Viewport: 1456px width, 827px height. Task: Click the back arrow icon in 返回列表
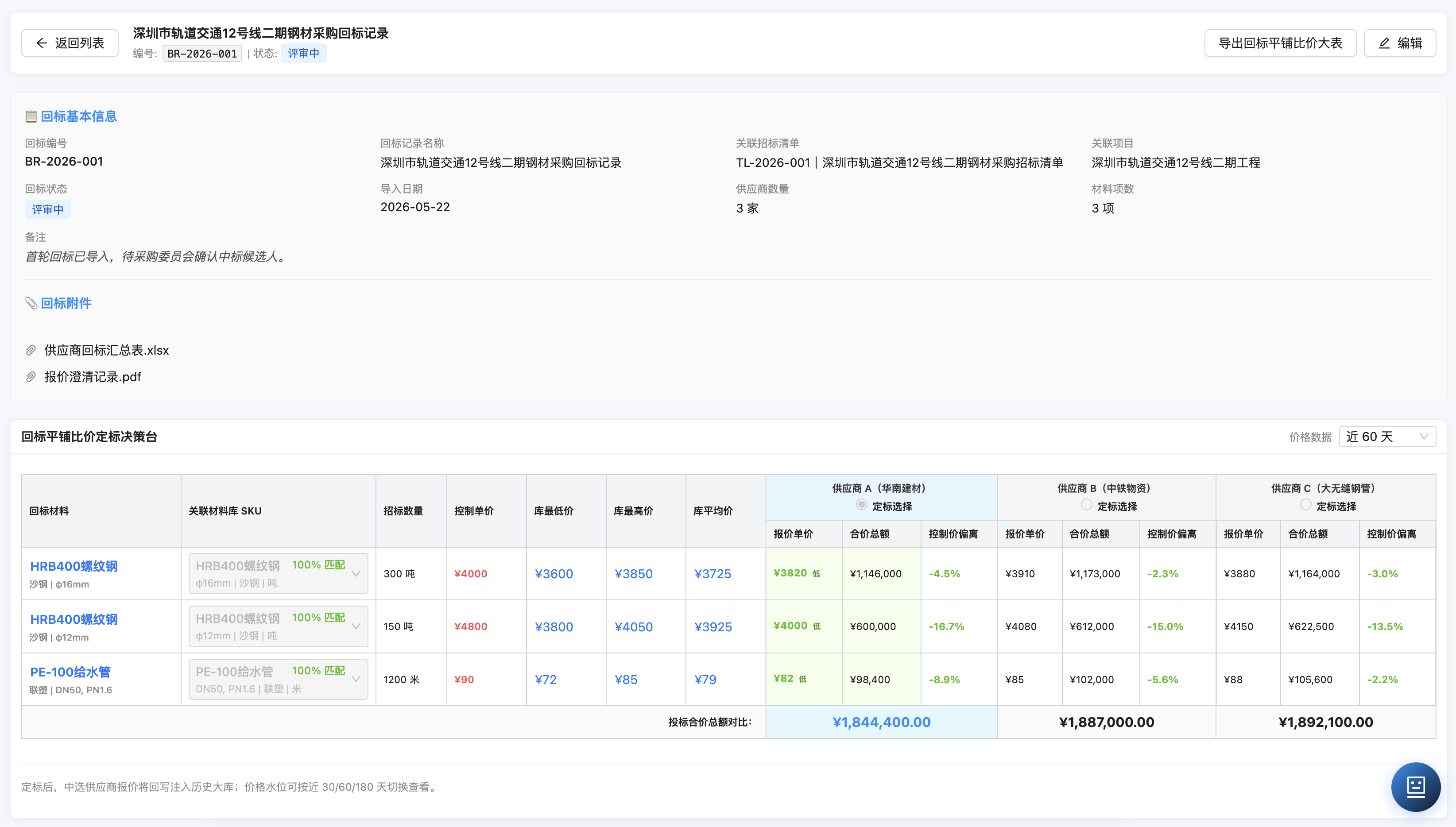click(x=42, y=43)
